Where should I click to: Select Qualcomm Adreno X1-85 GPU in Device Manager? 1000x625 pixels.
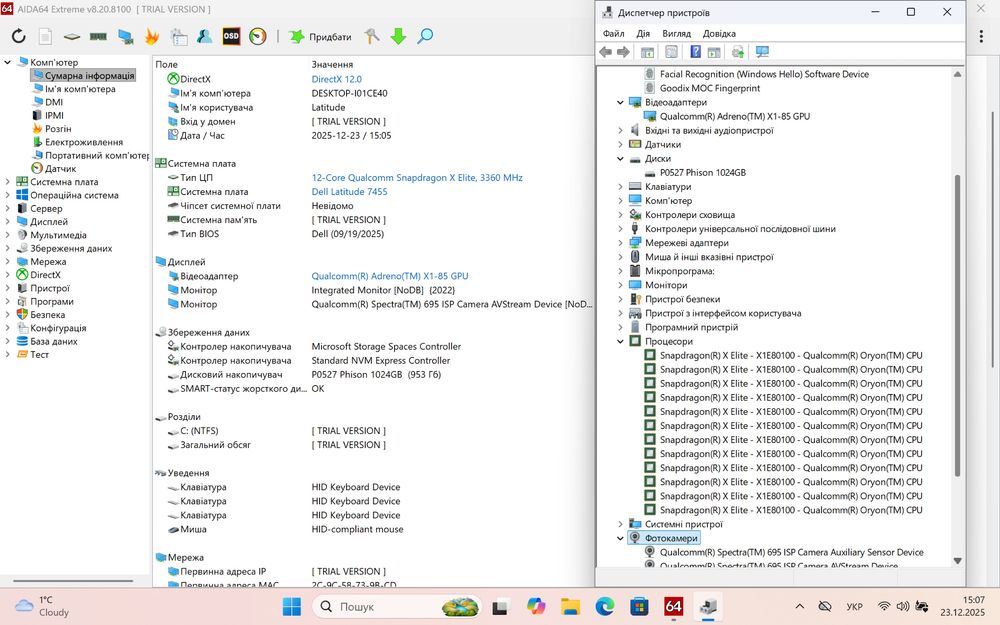[x=734, y=116]
